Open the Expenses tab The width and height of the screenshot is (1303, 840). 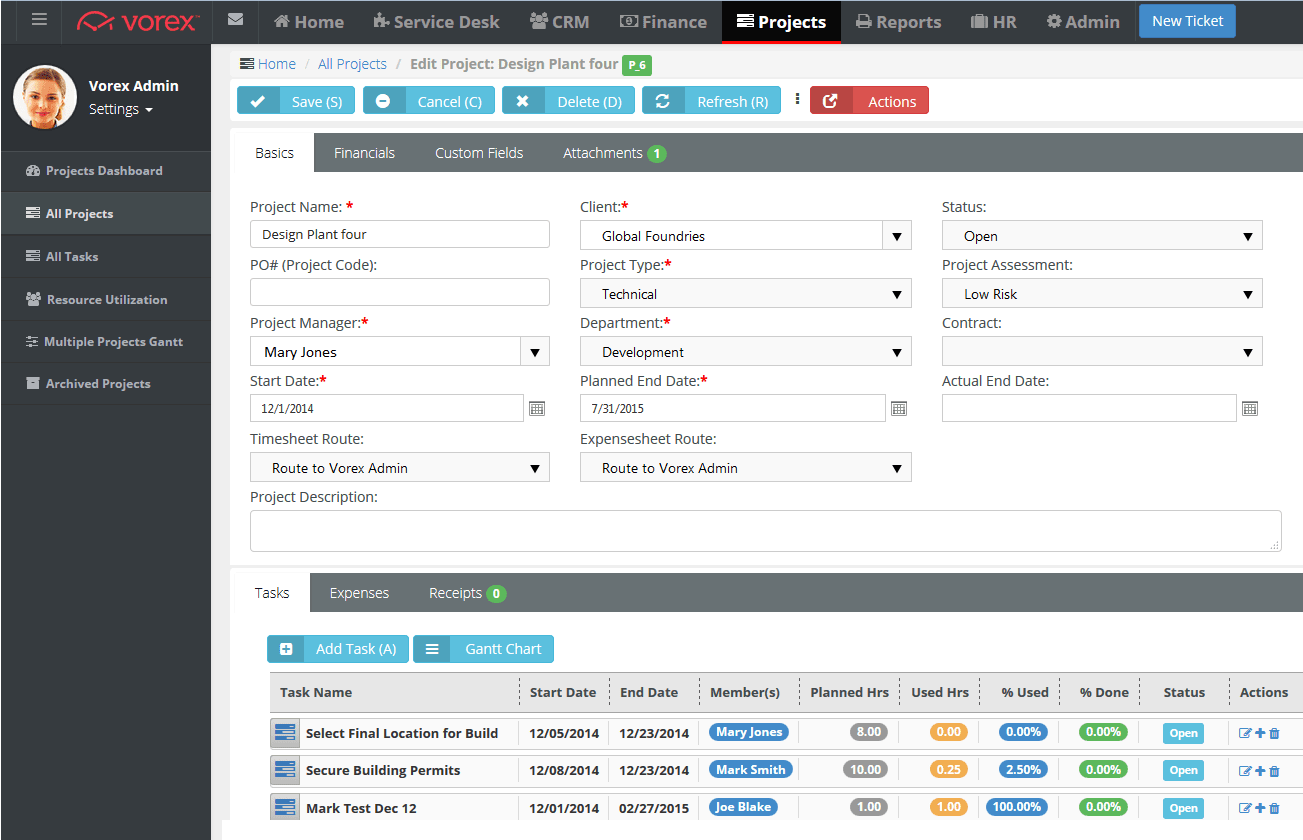pyautogui.click(x=359, y=593)
